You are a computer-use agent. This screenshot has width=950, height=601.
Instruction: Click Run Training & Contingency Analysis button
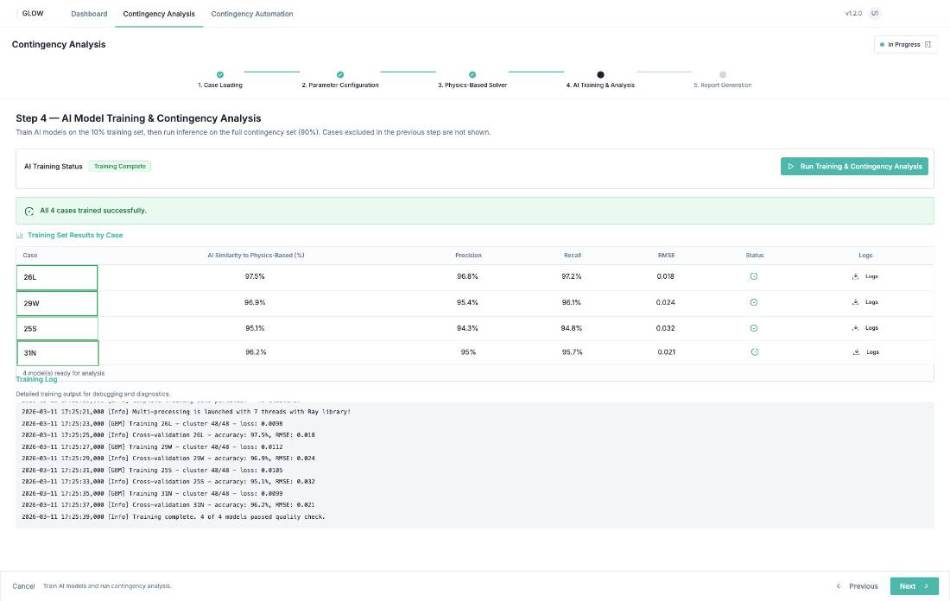pos(854,166)
